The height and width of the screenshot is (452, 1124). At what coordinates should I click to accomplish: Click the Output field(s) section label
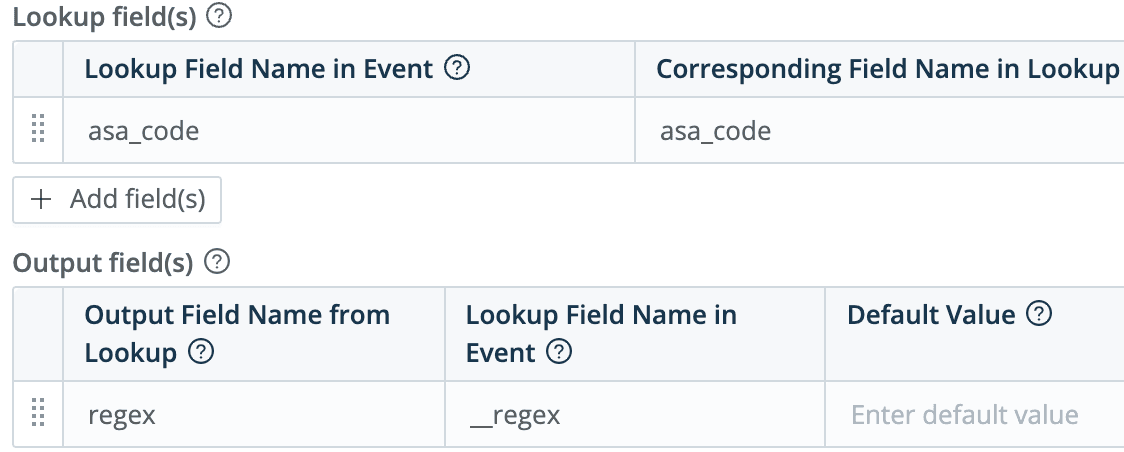click(103, 263)
